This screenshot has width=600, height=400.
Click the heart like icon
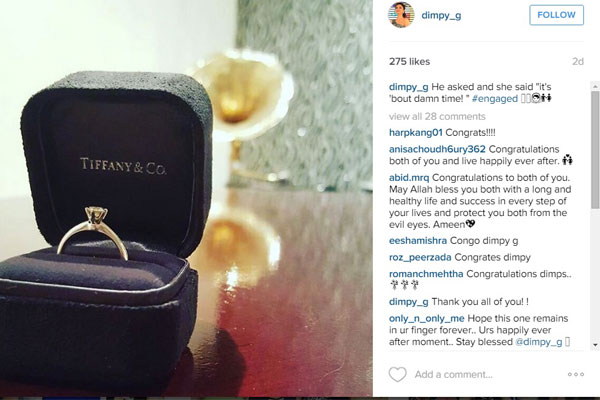point(398,374)
